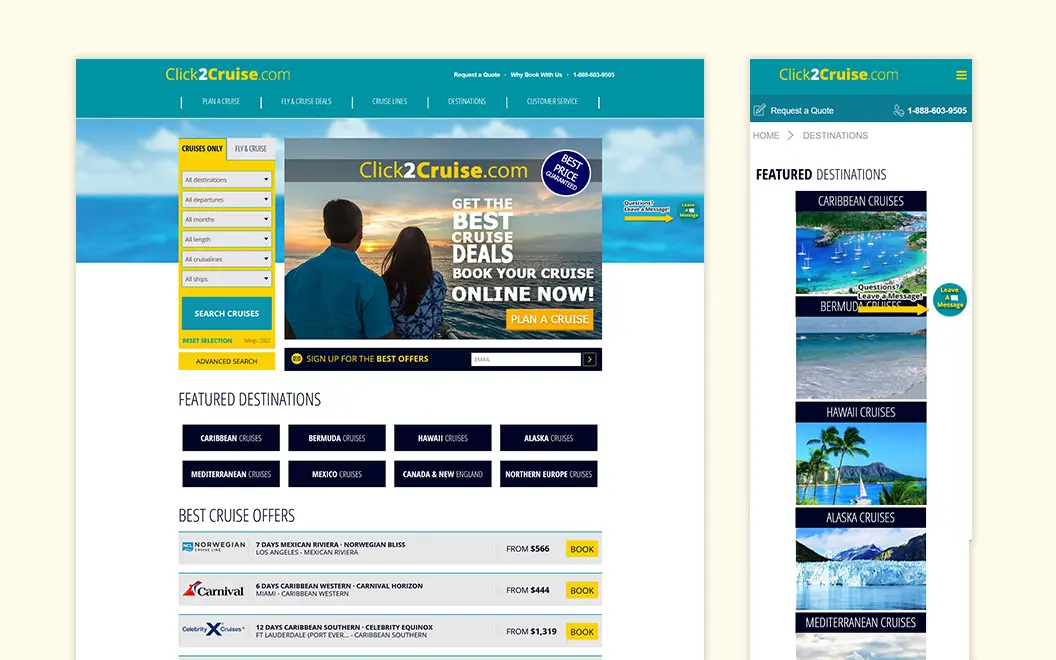Click the Advanced Search button
The height and width of the screenshot is (660, 1056).
[226, 361]
